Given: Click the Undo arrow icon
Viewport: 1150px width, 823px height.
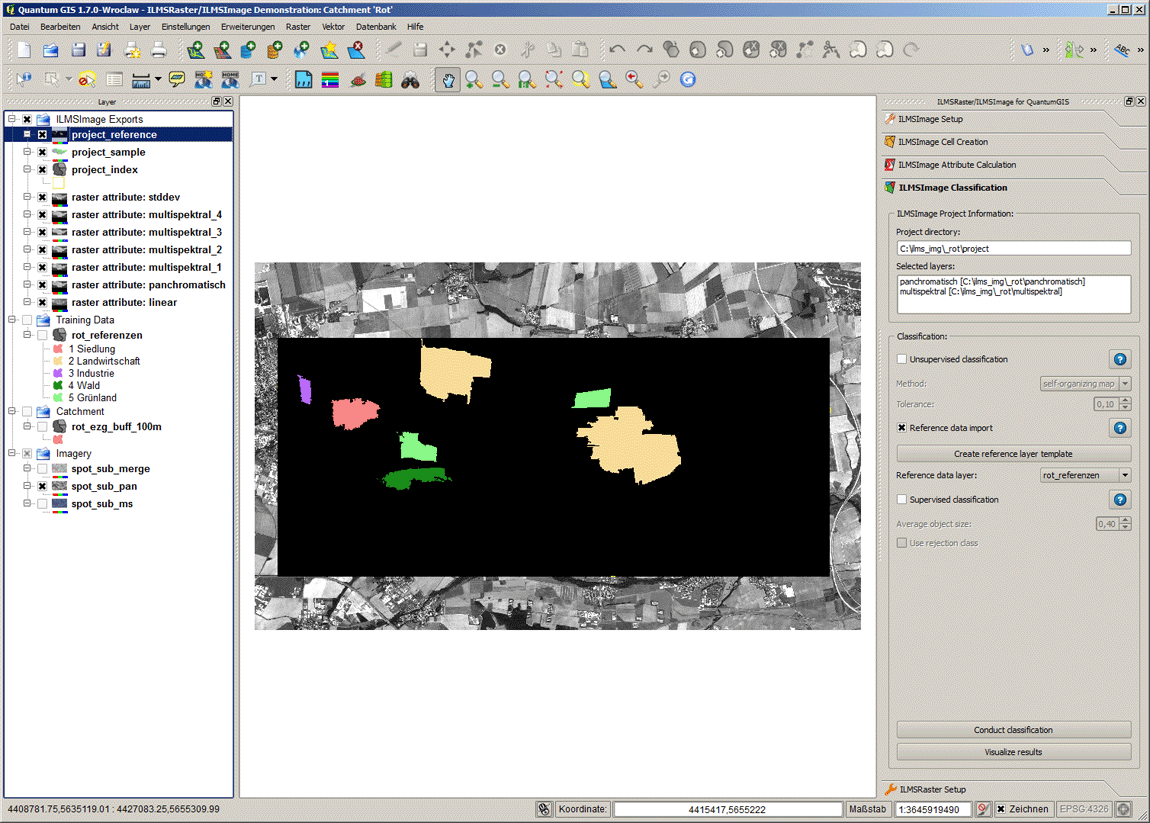Looking at the screenshot, I should tap(617, 50).
